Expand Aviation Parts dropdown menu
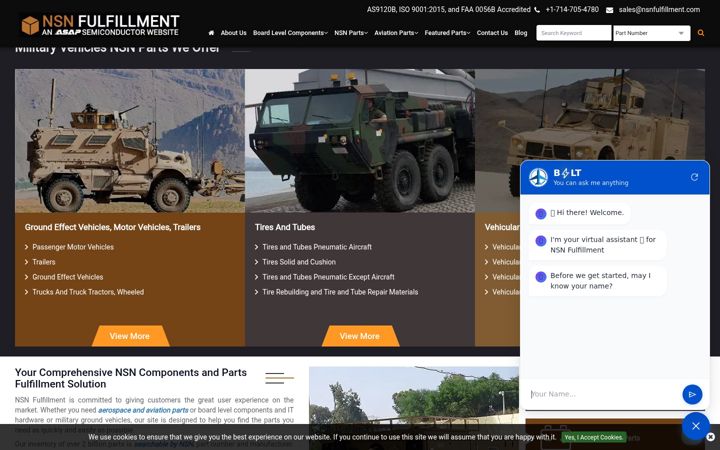 pyautogui.click(x=396, y=33)
